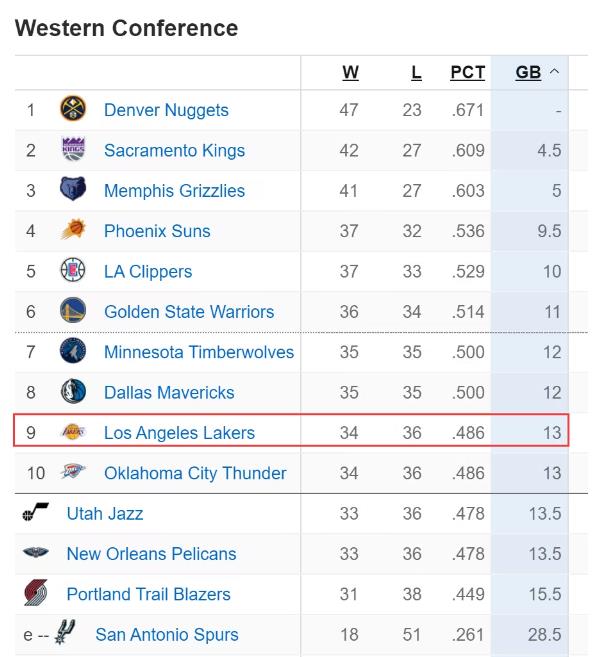Click the San Antonio Spurs logo

click(x=65, y=632)
